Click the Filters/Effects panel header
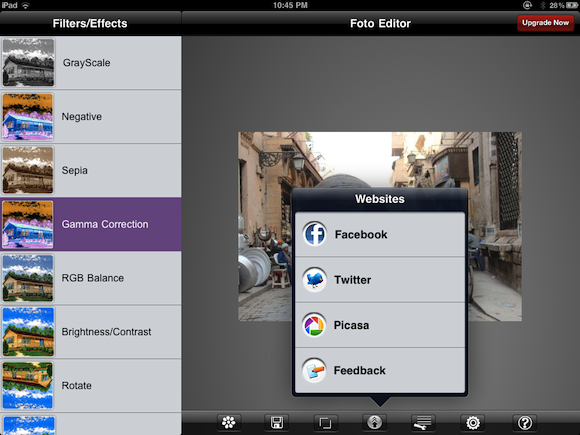Image resolution: width=580 pixels, height=435 pixels. pos(90,23)
